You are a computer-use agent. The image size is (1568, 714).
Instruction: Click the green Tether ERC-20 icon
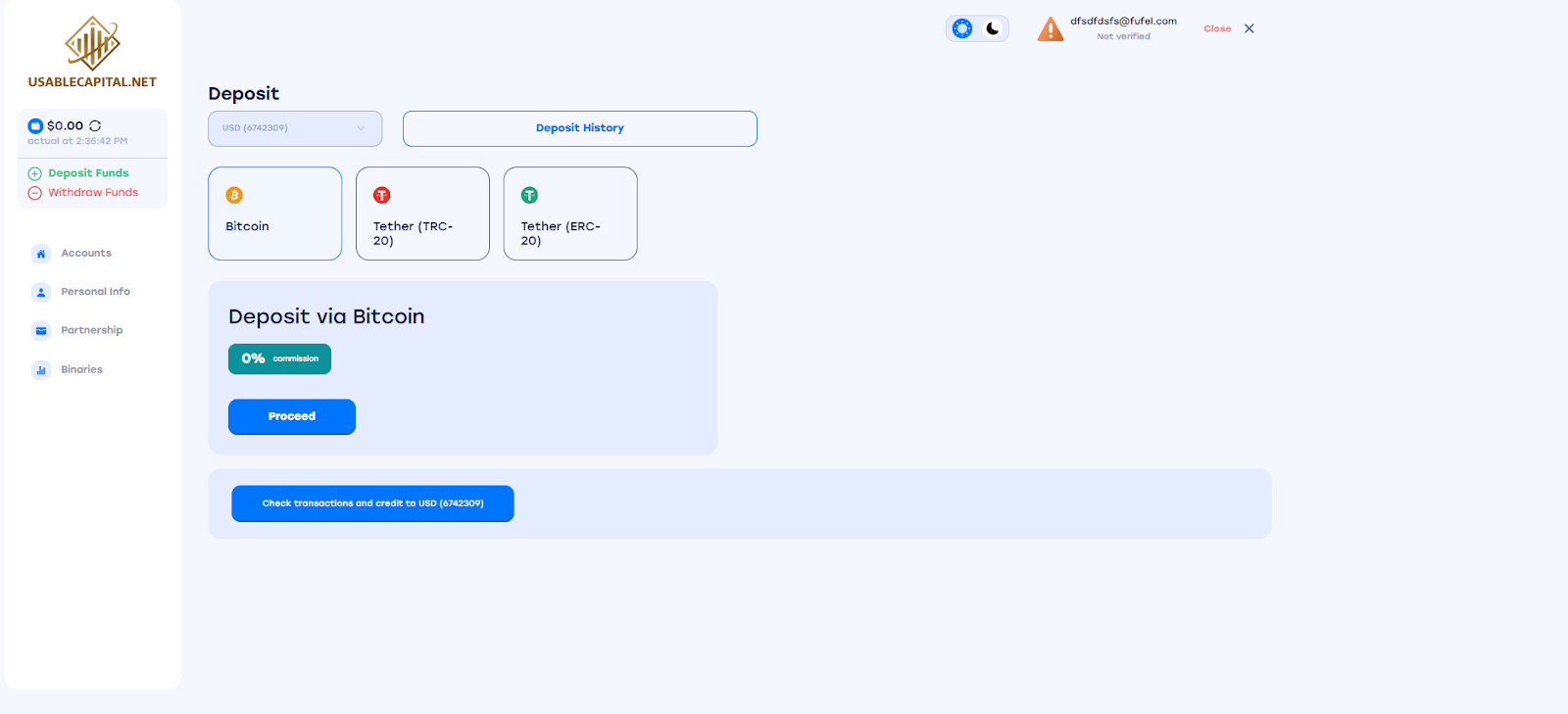(x=529, y=196)
